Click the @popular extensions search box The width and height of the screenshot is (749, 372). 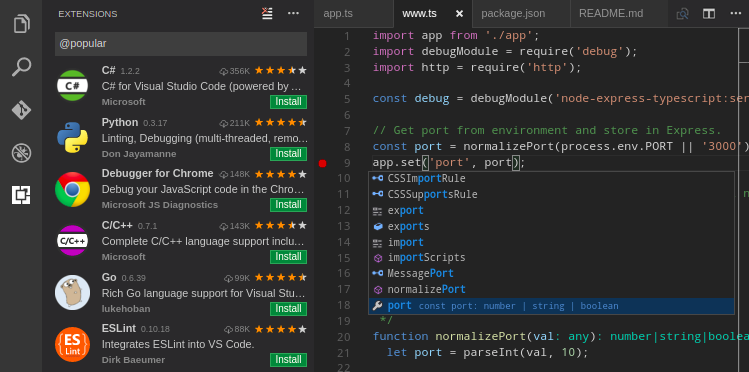pos(181,44)
